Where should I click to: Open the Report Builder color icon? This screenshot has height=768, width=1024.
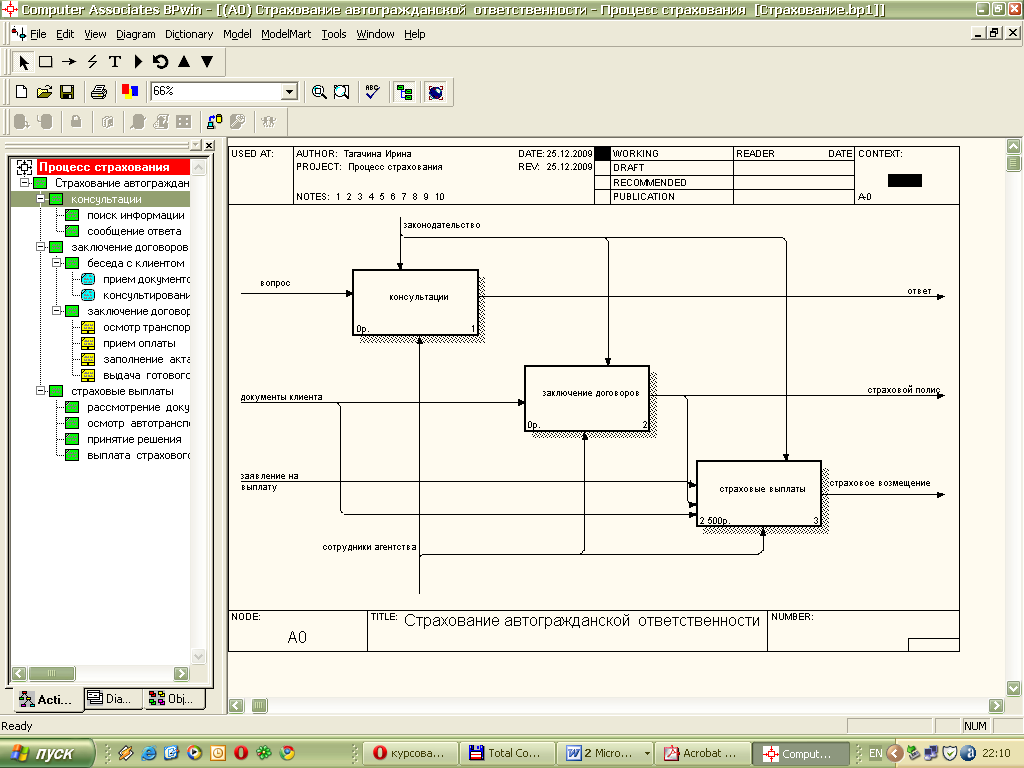(129, 92)
